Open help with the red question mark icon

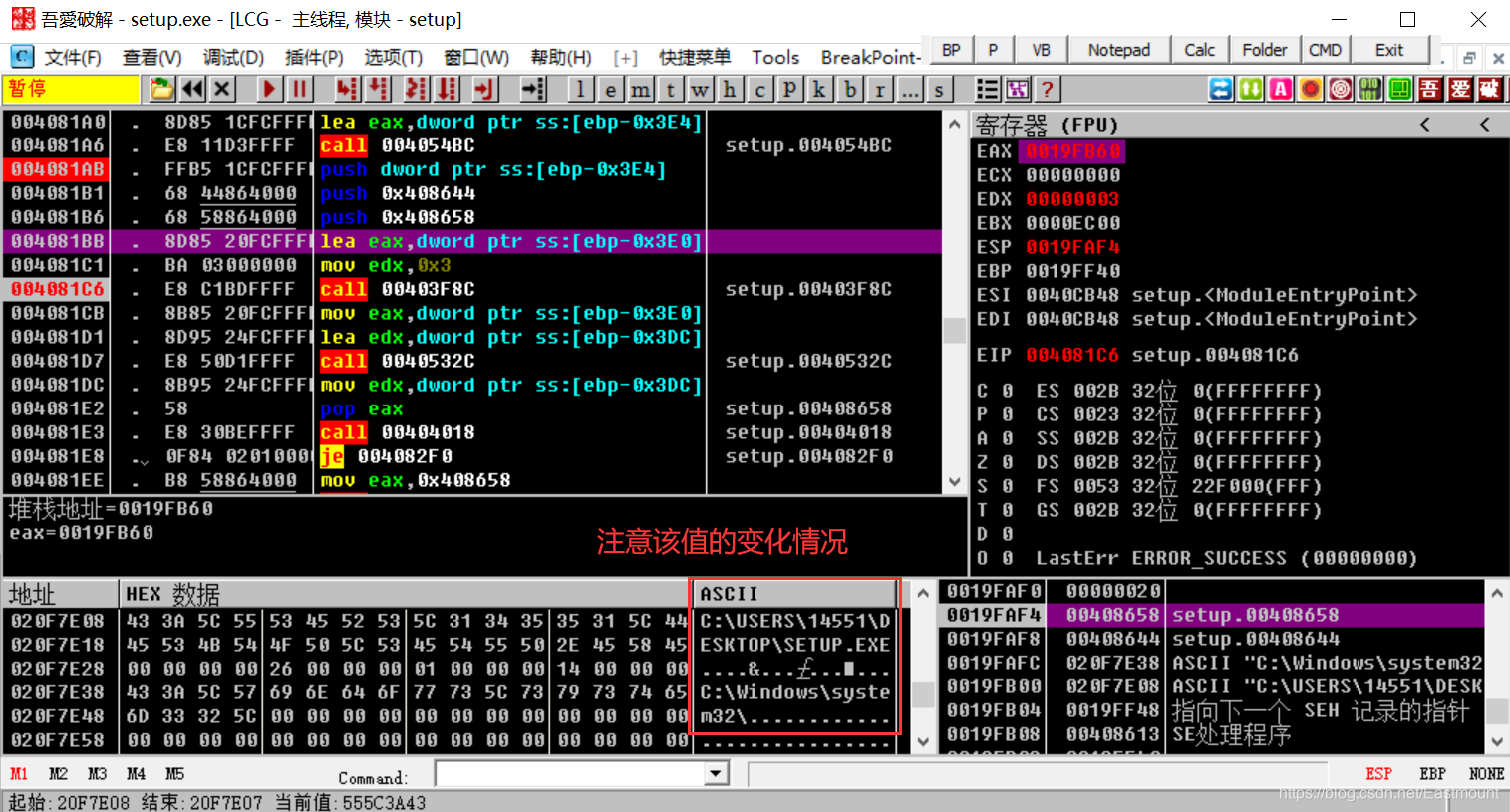(1047, 89)
